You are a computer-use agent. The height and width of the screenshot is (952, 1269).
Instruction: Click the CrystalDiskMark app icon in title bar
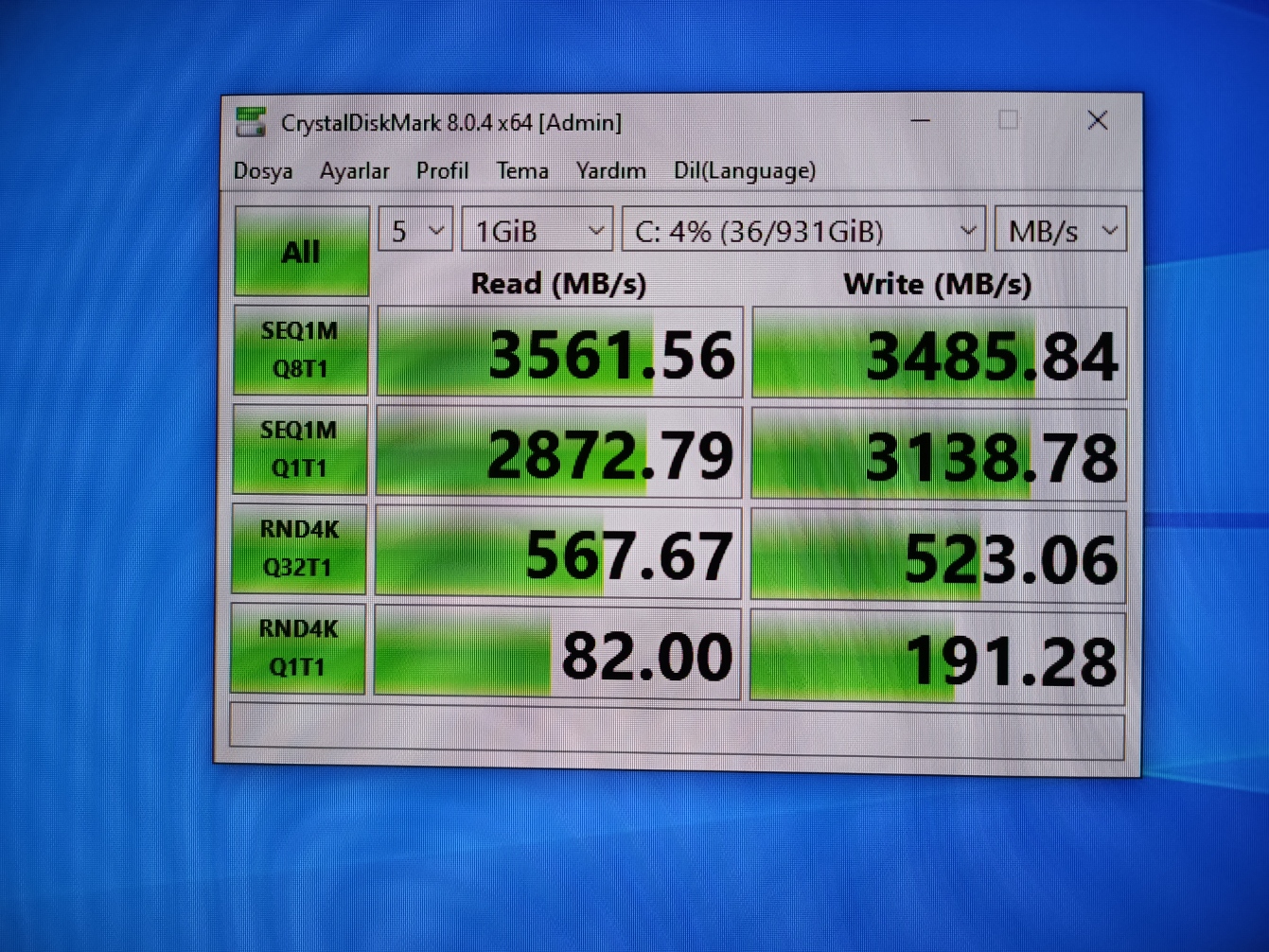[x=251, y=122]
